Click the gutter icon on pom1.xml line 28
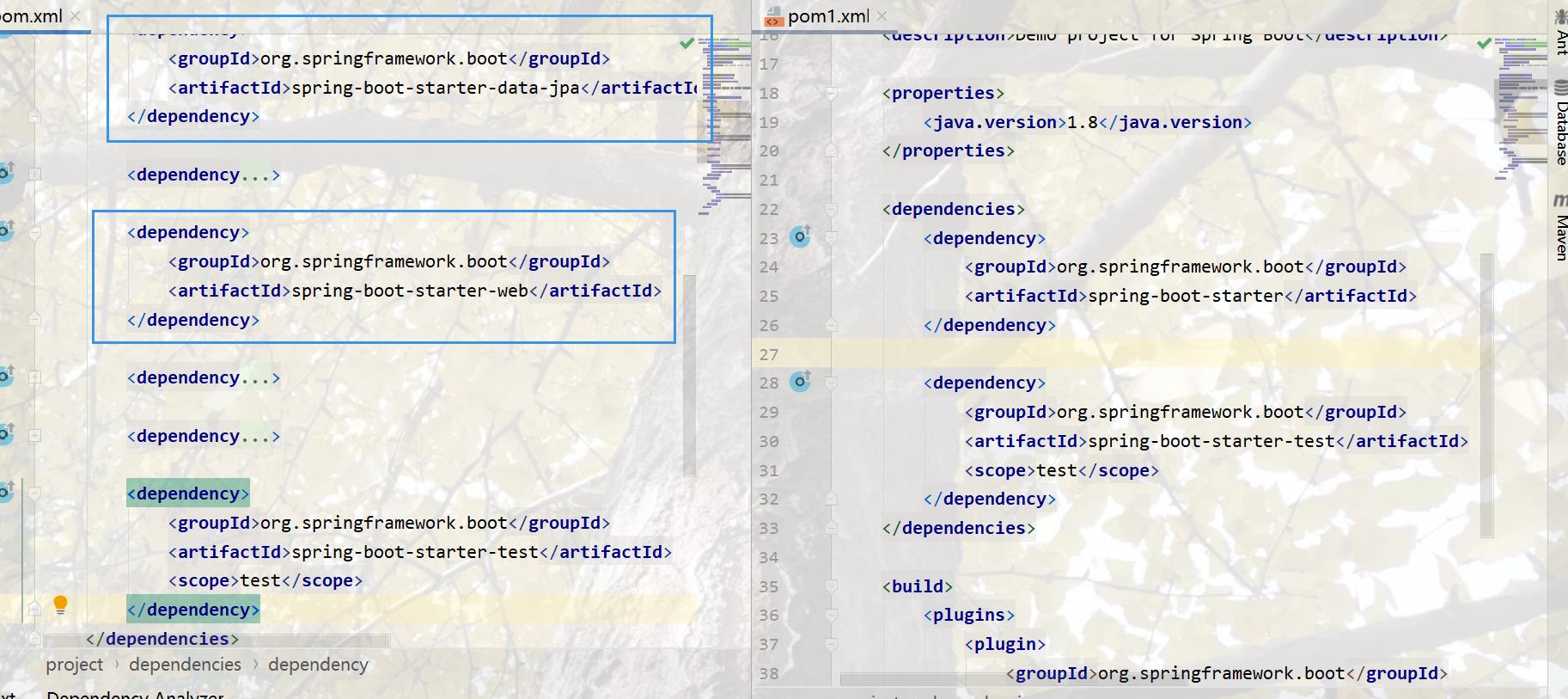 [x=801, y=381]
